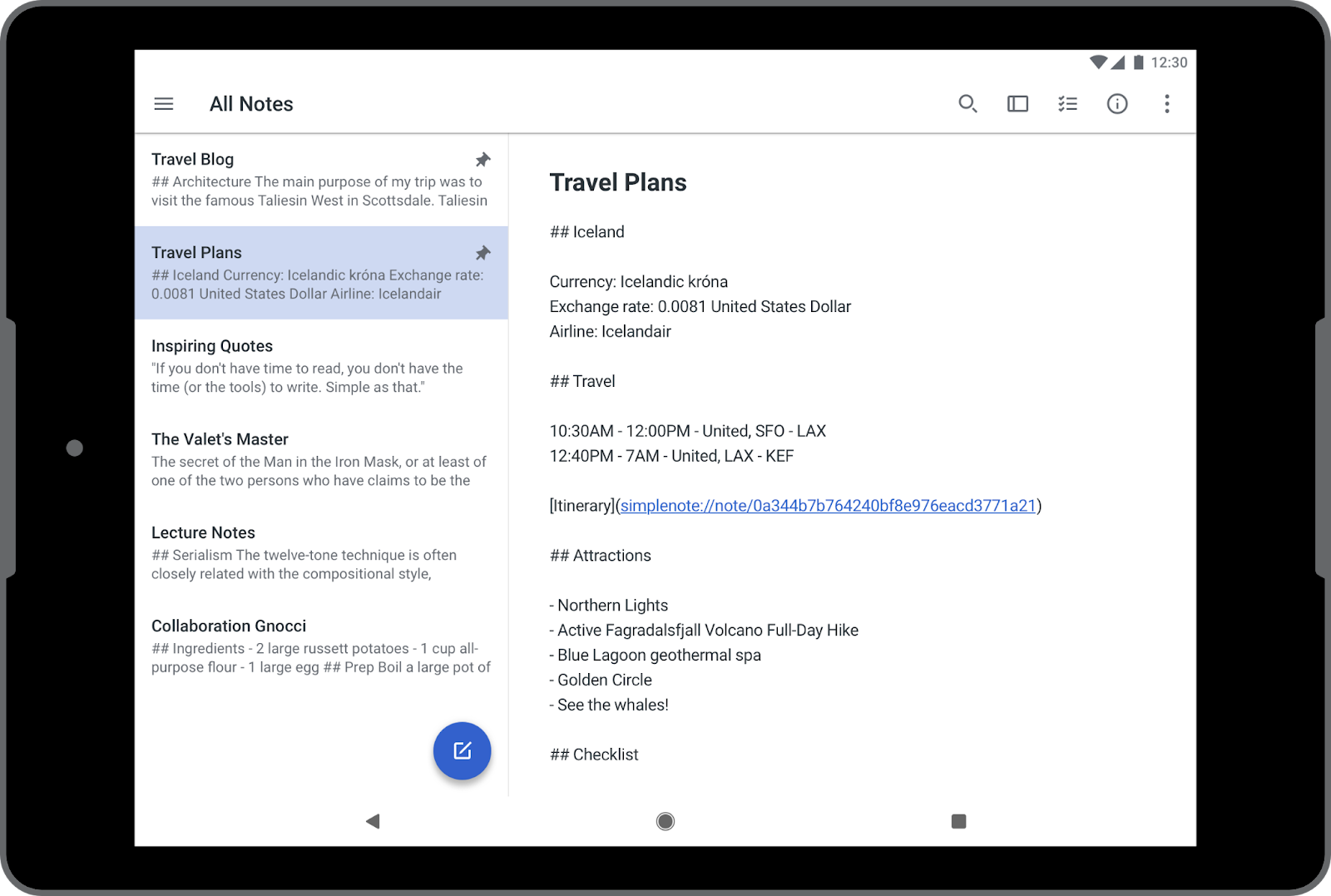Click the 'See the whales!' line
1331x896 pixels.
pos(609,705)
